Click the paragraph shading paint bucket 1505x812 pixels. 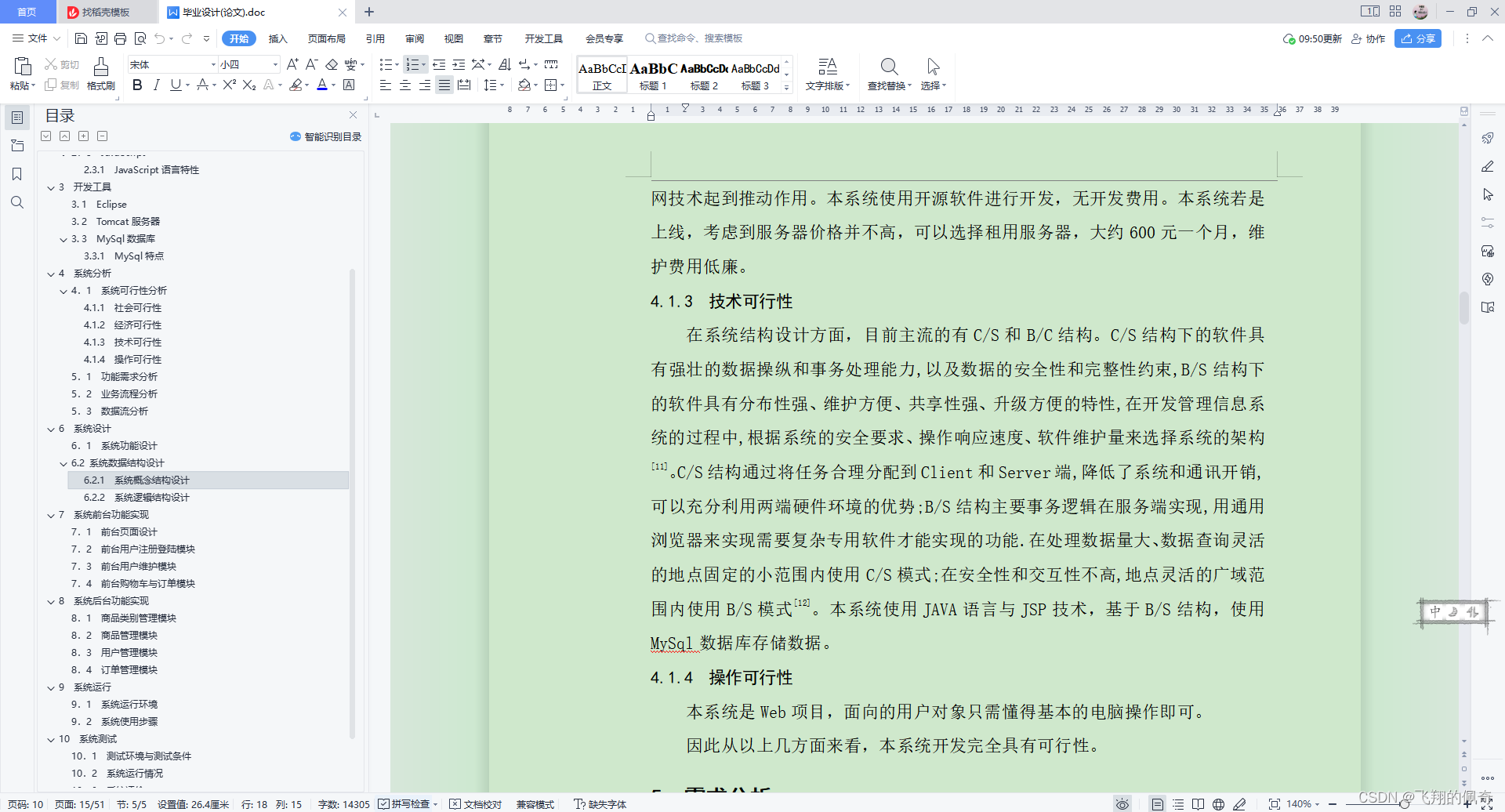(524, 85)
